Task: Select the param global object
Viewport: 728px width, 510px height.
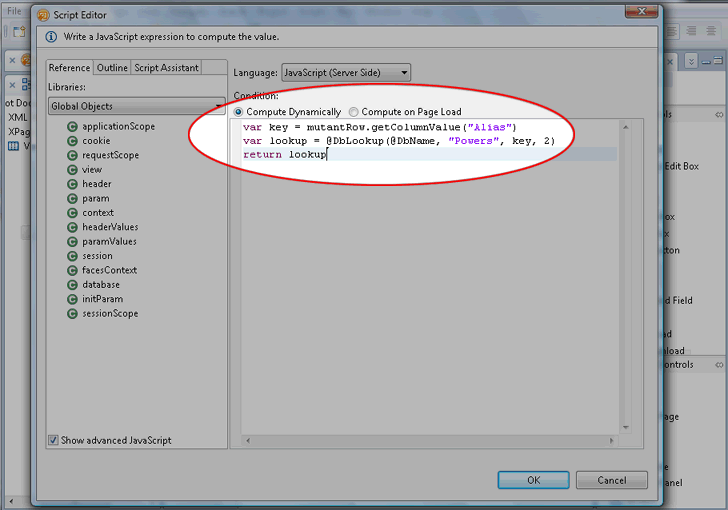Action: [96, 198]
